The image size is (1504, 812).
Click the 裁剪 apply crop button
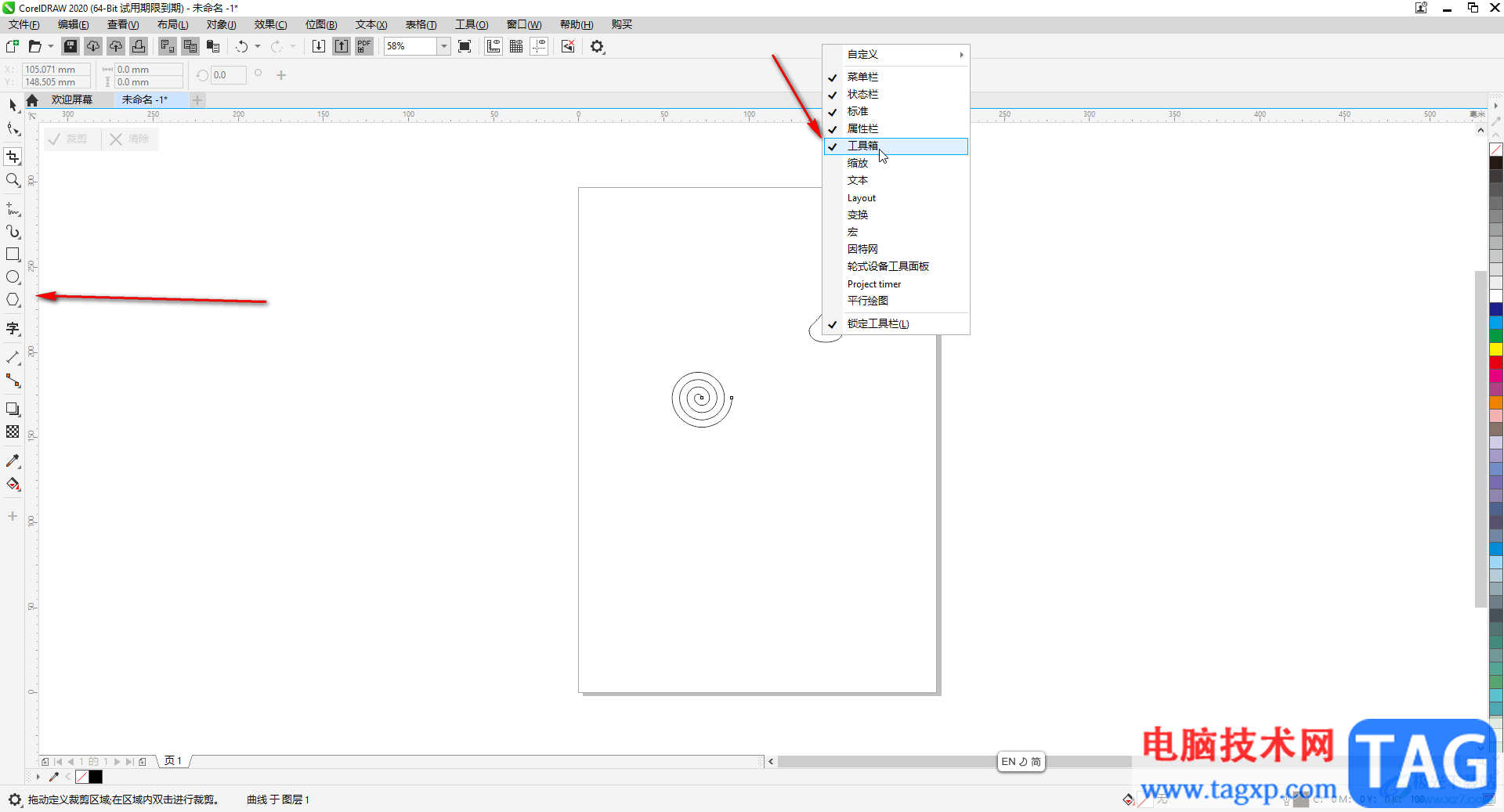pos(68,139)
